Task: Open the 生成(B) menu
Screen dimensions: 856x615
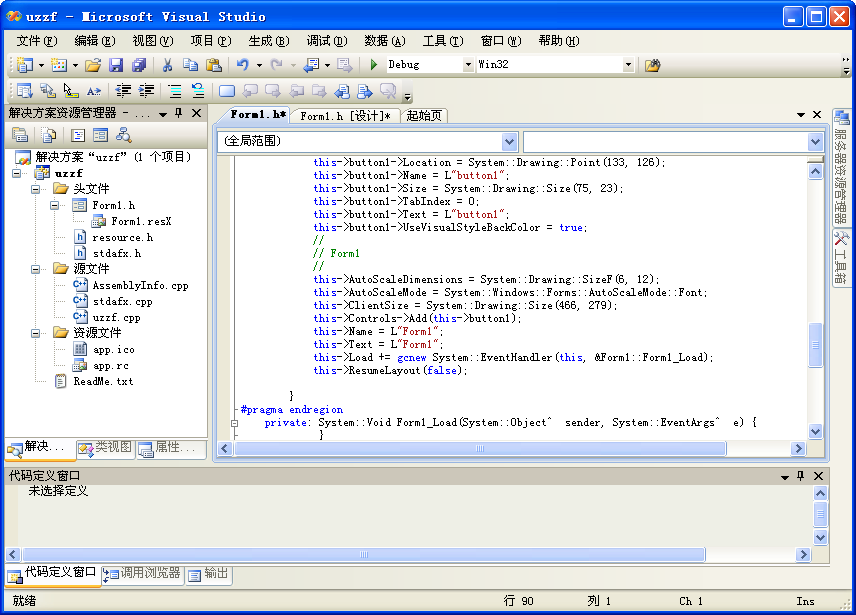Action: (269, 41)
